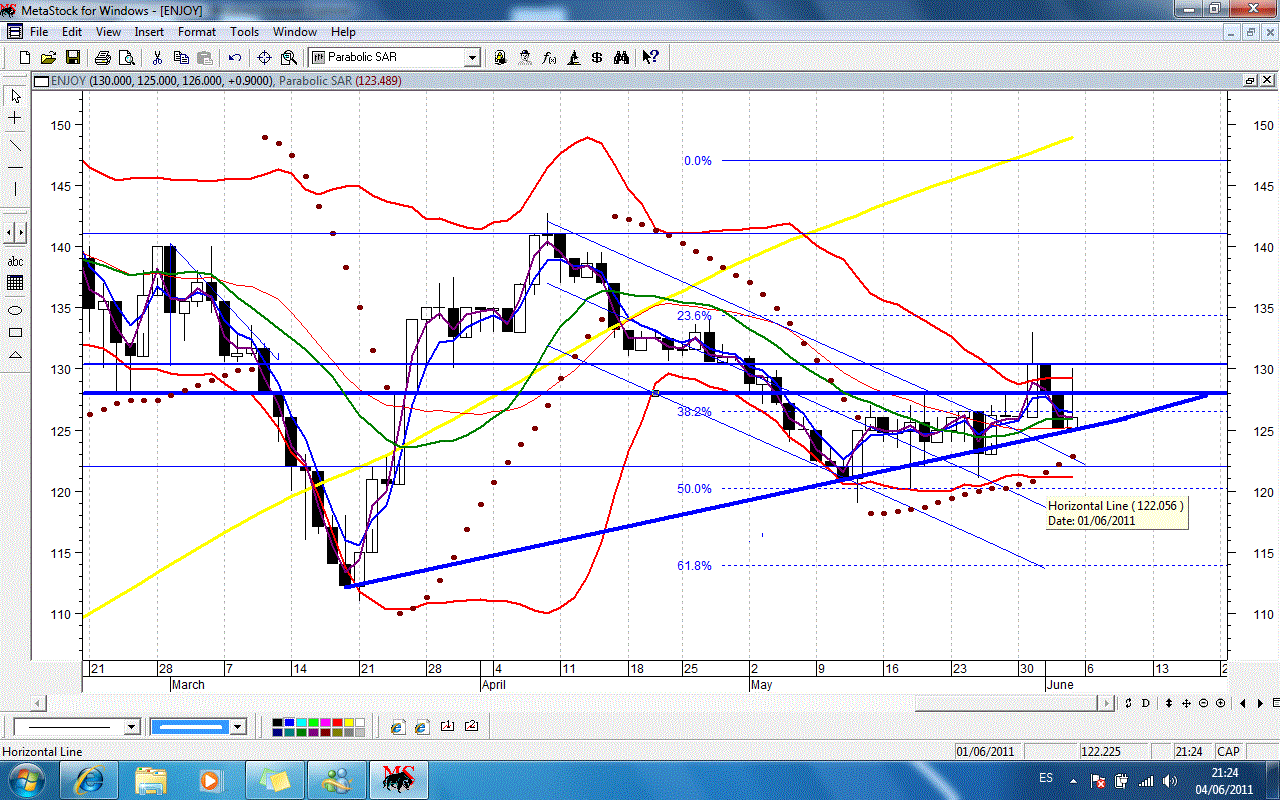Click the chart layout 1 icon
Viewport: 1280px width, 800px height.
pos(447,726)
